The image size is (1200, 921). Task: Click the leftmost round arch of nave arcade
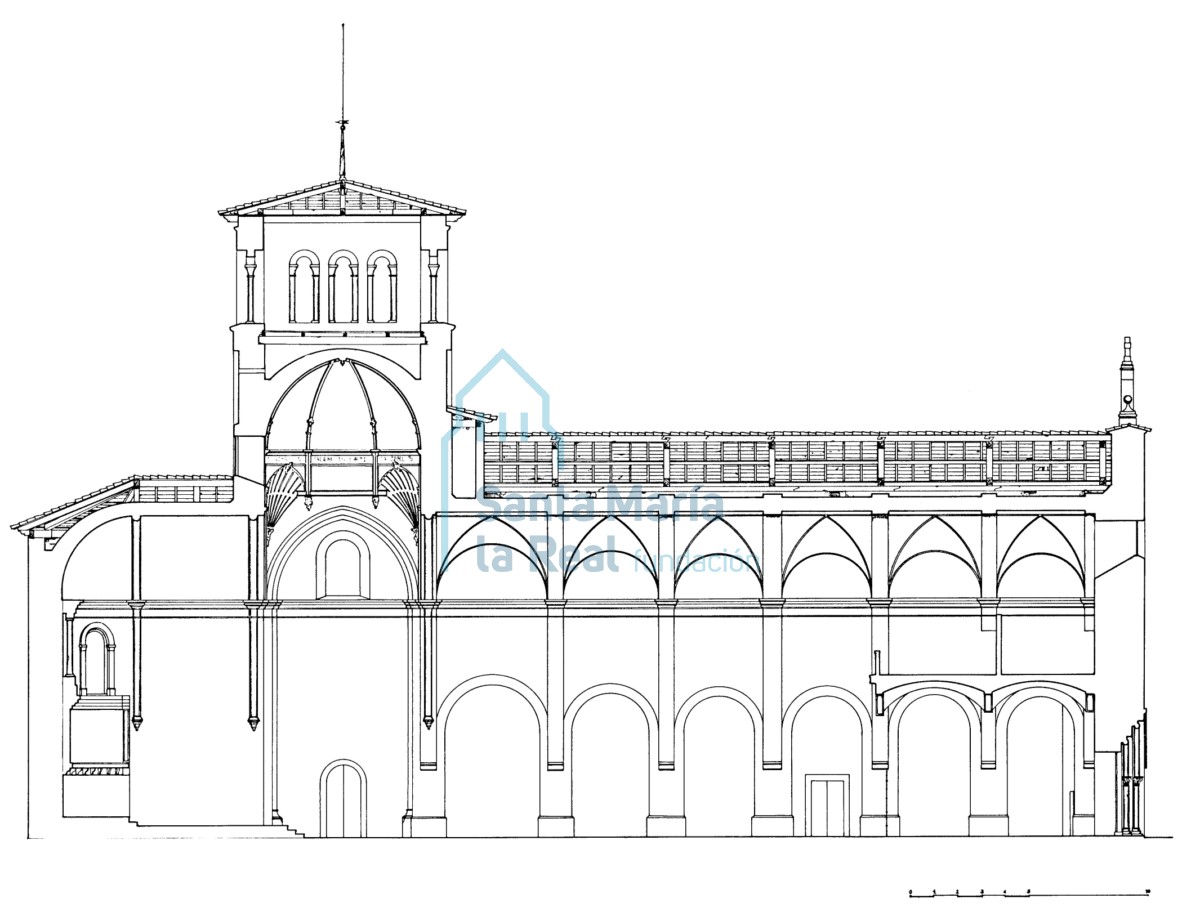point(491,760)
